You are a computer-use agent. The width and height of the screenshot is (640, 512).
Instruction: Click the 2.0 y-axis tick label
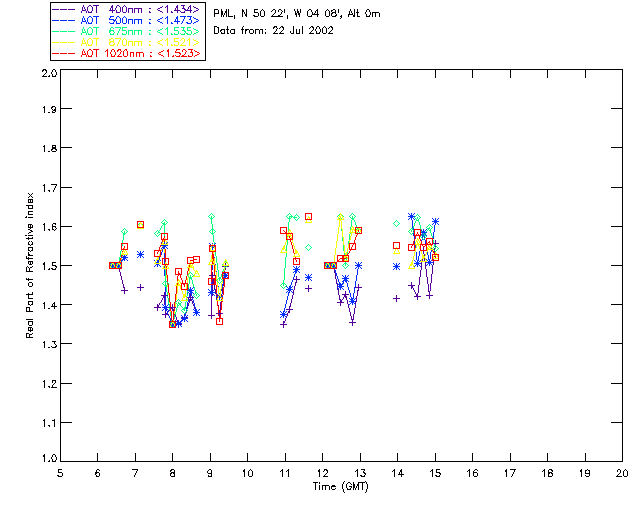pyautogui.click(x=49, y=73)
